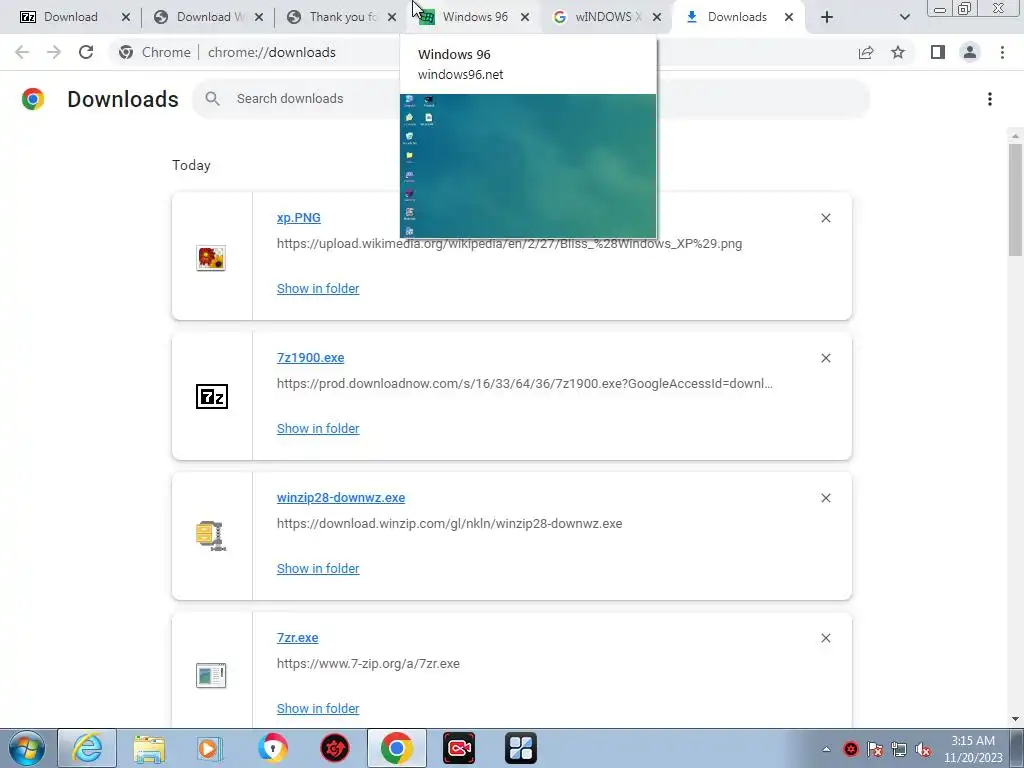Image resolution: width=1024 pixels, height=768 pixels.
Task: Open the network tray icon
Action: (x=899, y=749)
